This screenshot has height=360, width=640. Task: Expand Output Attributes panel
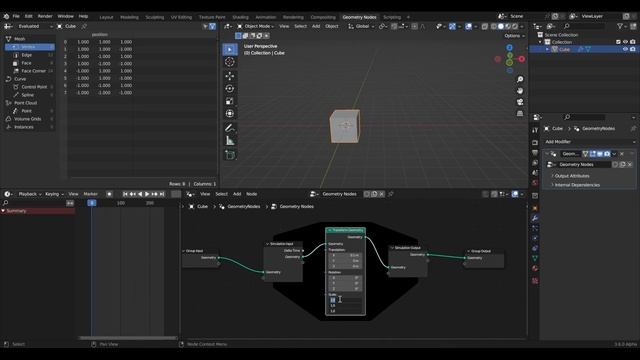(x=571, y=176)
